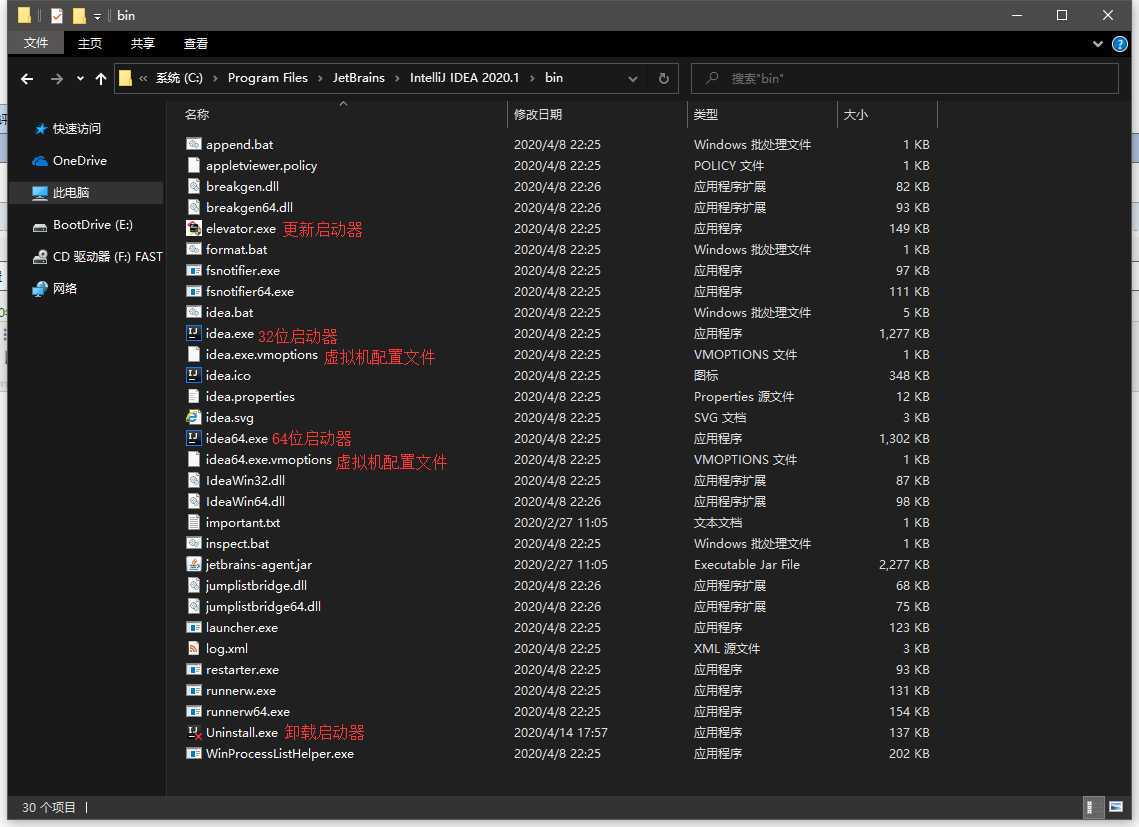Image resolution: width=1139 pixels, height=827 pixels.
Task: Click the WinProcessListHelper.exe file icon
Action: 193,754
